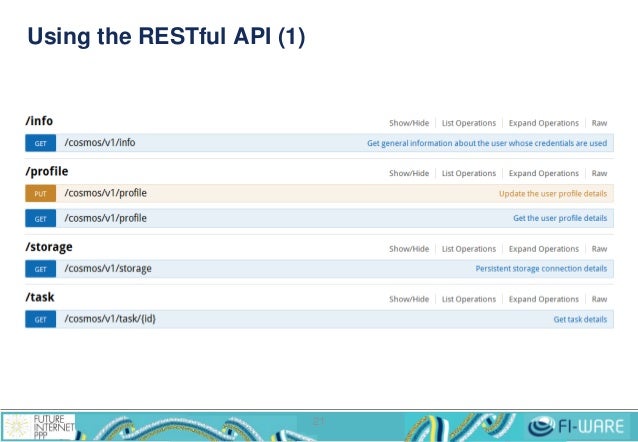Click the GET badge for /cosmos/v1/task/{id}

[40, 319]
